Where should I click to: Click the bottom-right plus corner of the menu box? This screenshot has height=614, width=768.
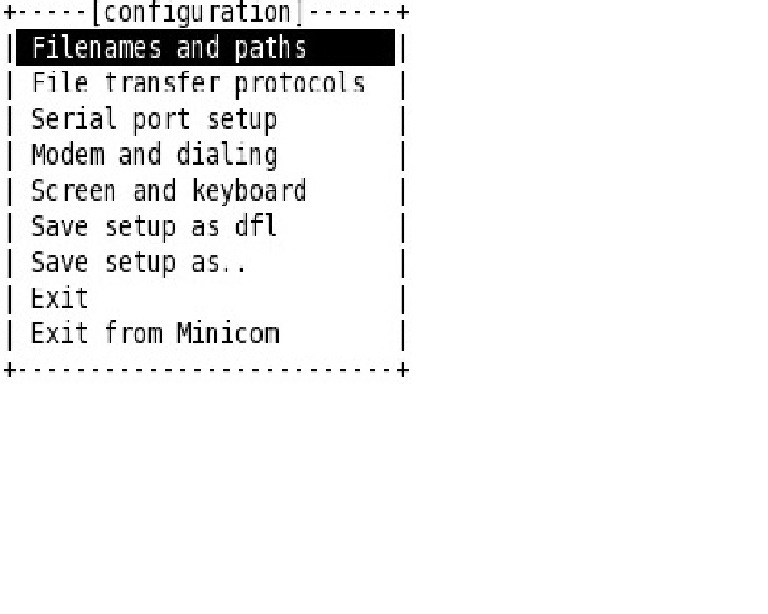(402, 370)
